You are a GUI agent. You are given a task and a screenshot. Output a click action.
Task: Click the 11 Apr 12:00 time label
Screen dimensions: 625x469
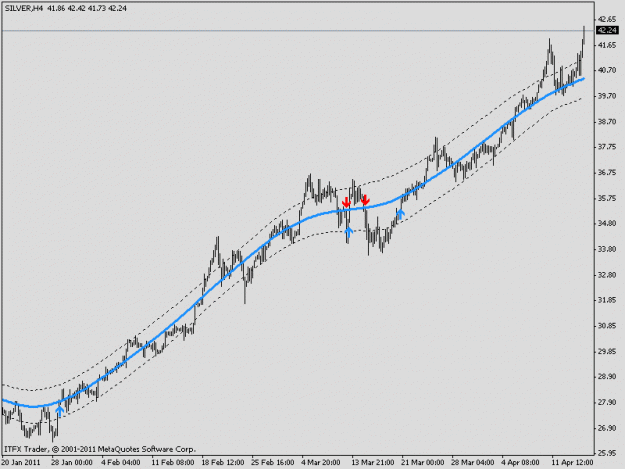[572, 462]
